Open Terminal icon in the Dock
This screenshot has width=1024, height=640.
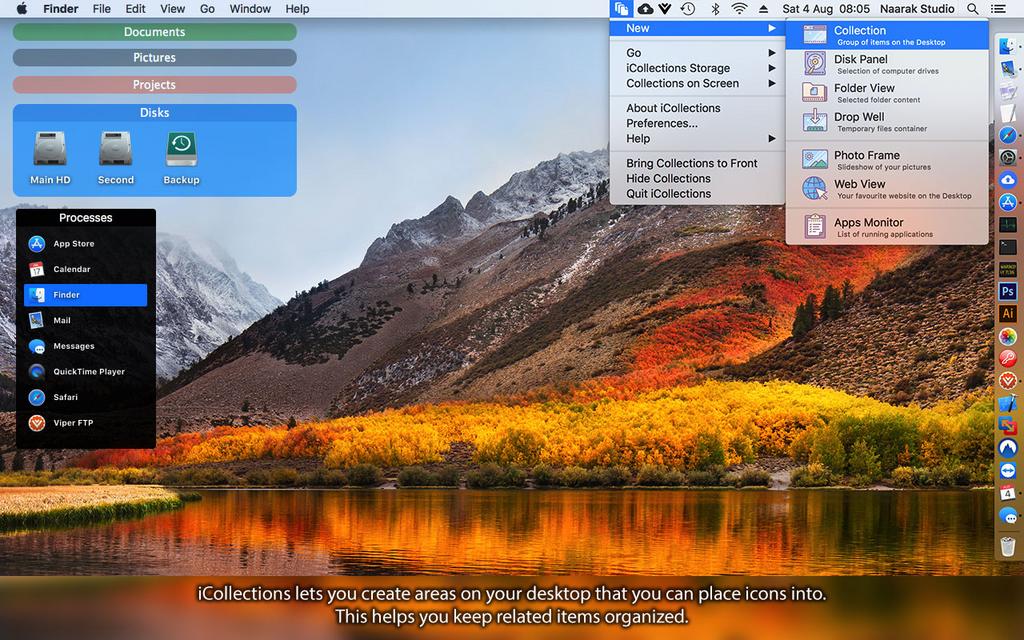[1008, 247]
